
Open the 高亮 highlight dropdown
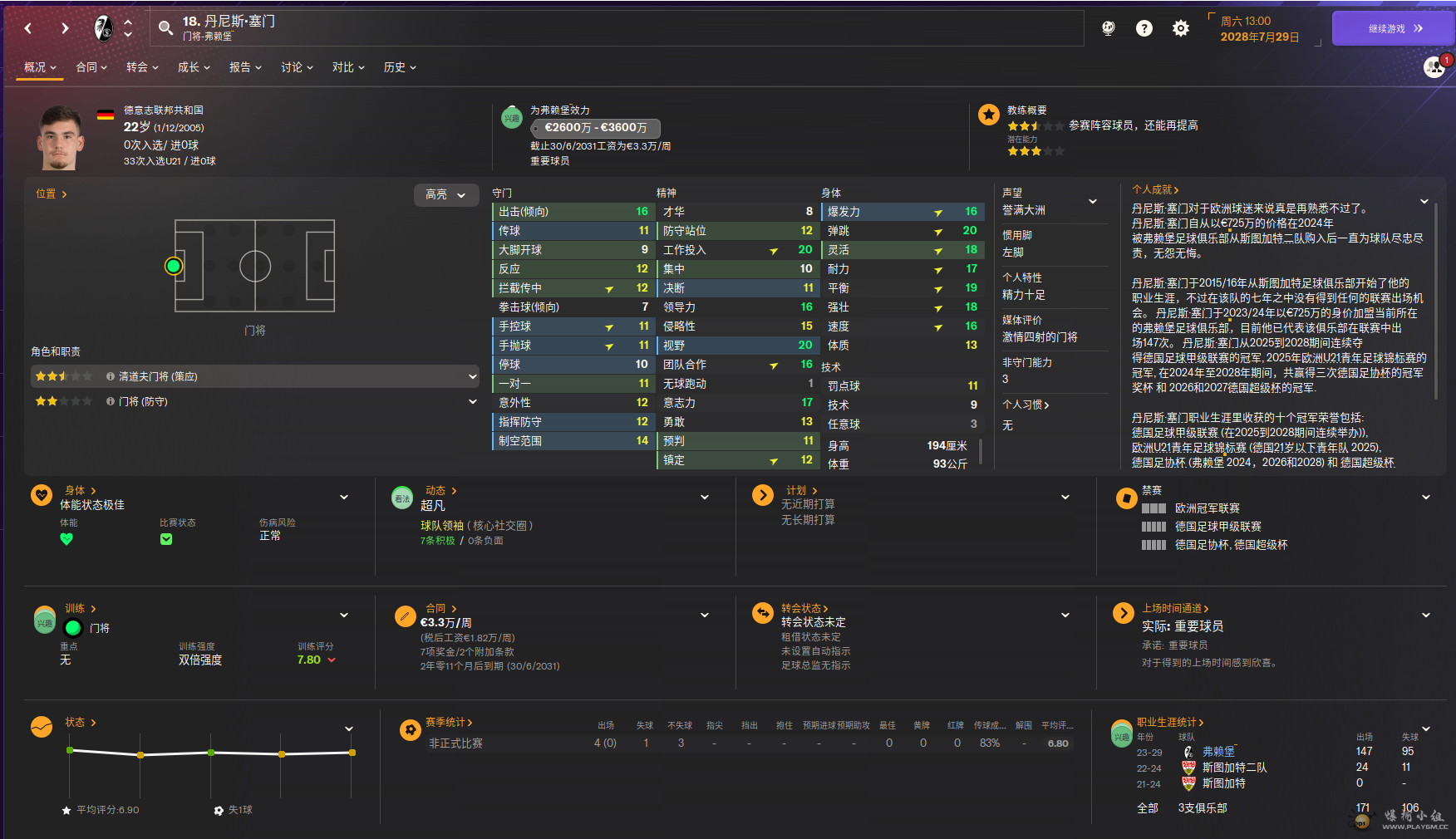click(446, 194)
